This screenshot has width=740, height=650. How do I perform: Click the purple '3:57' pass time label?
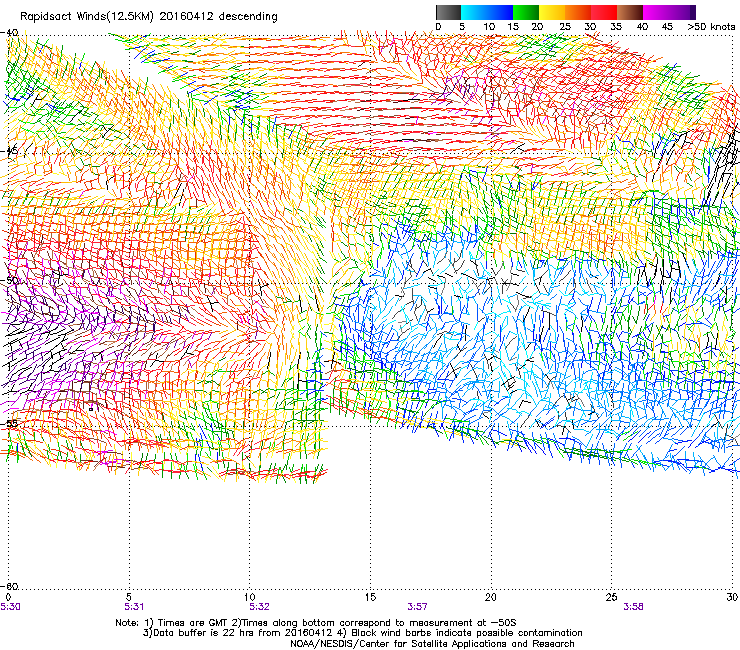(x=418, y=607)
